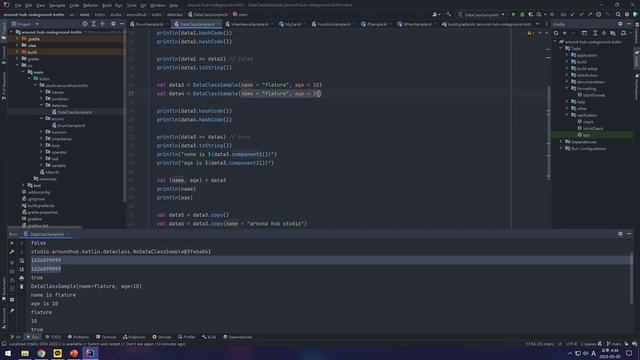Open Gradle panel settings gear
640x360 pixels.
point(620,24)
